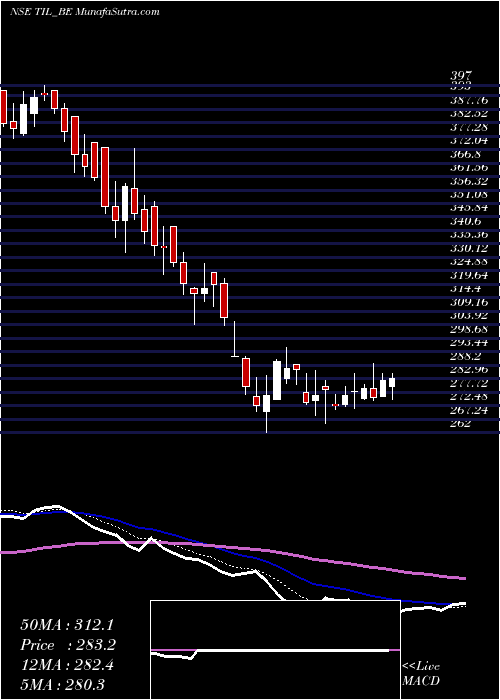Click the 277.72 price axis label
Viewport: 500px width, 700px height.
468,383
